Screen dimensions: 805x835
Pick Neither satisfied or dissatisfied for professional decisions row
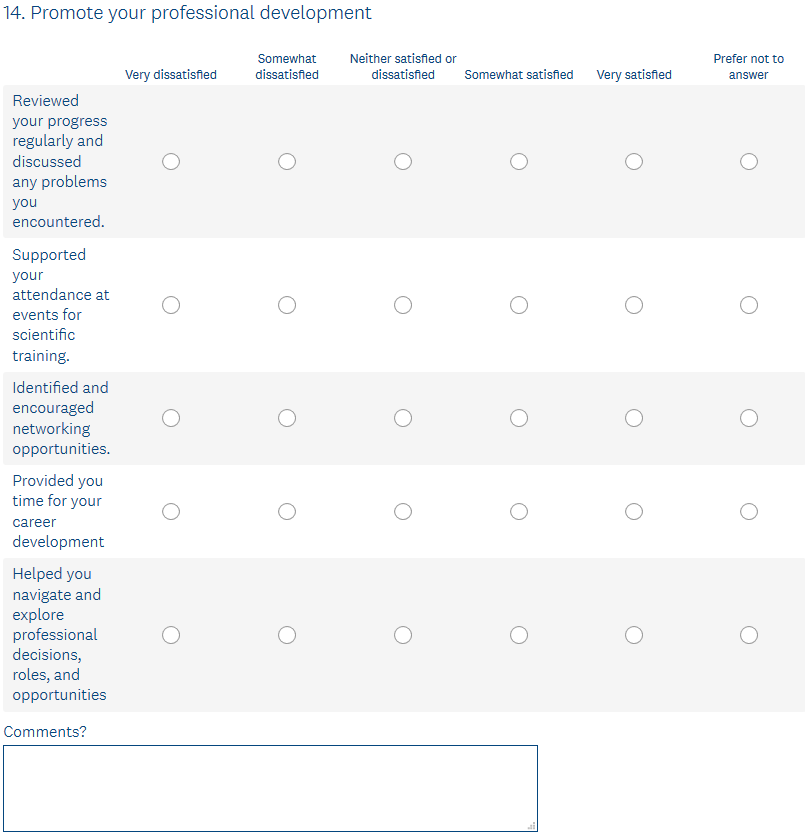coord(403,635)
